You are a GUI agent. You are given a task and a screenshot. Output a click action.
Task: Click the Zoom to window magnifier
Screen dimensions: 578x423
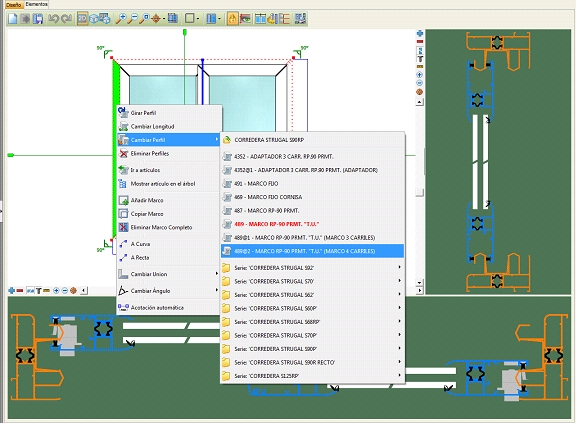tap(144, 18)
